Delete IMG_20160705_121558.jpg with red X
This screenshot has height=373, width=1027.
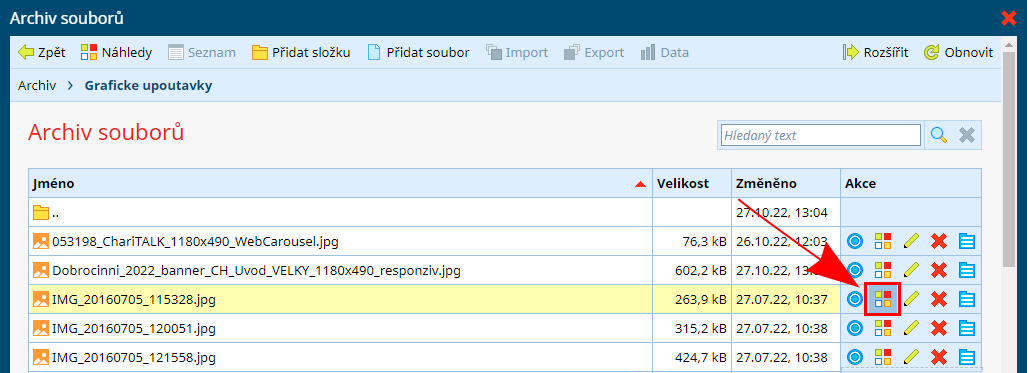[939, 357]
